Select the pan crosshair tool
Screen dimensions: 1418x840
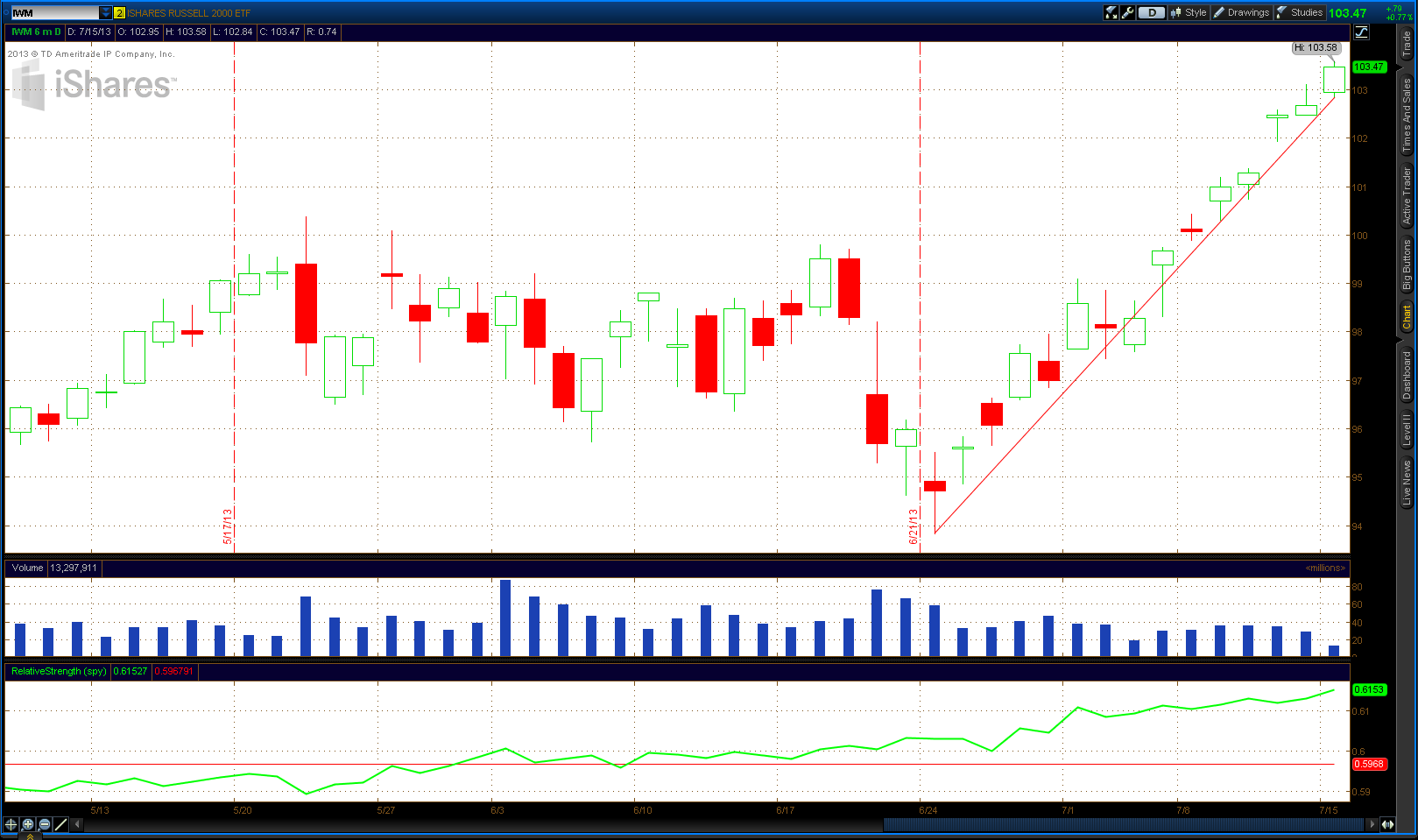11,824
